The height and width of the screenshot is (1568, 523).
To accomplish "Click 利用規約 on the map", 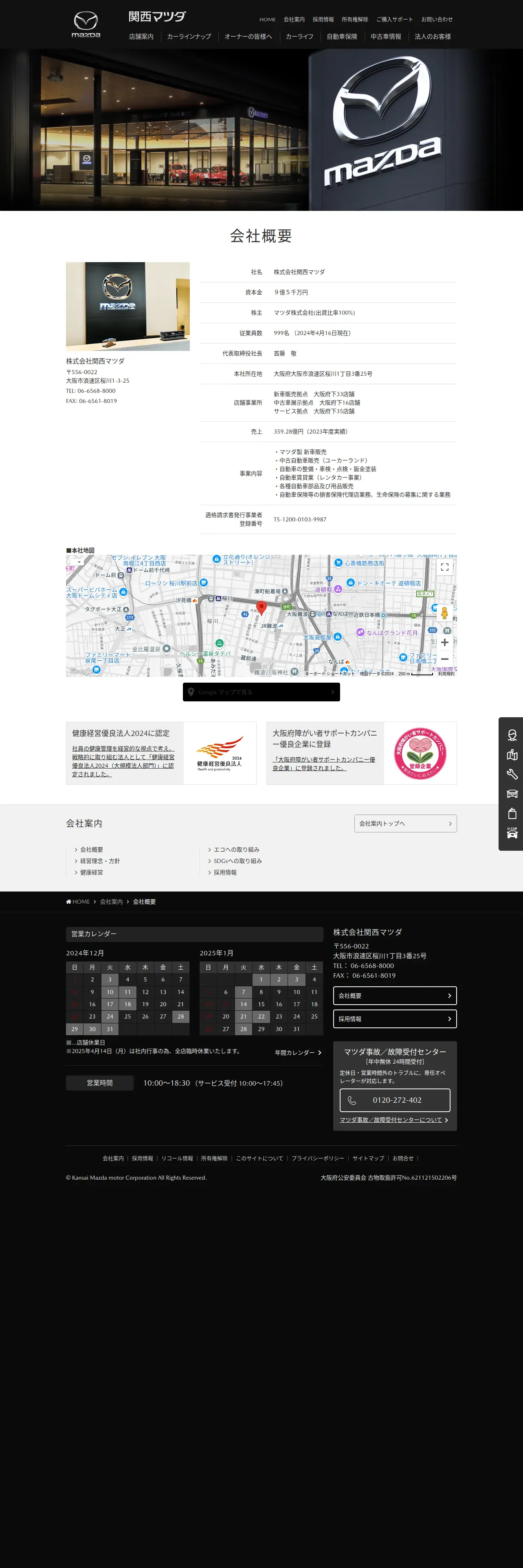I will pos(446,673).
